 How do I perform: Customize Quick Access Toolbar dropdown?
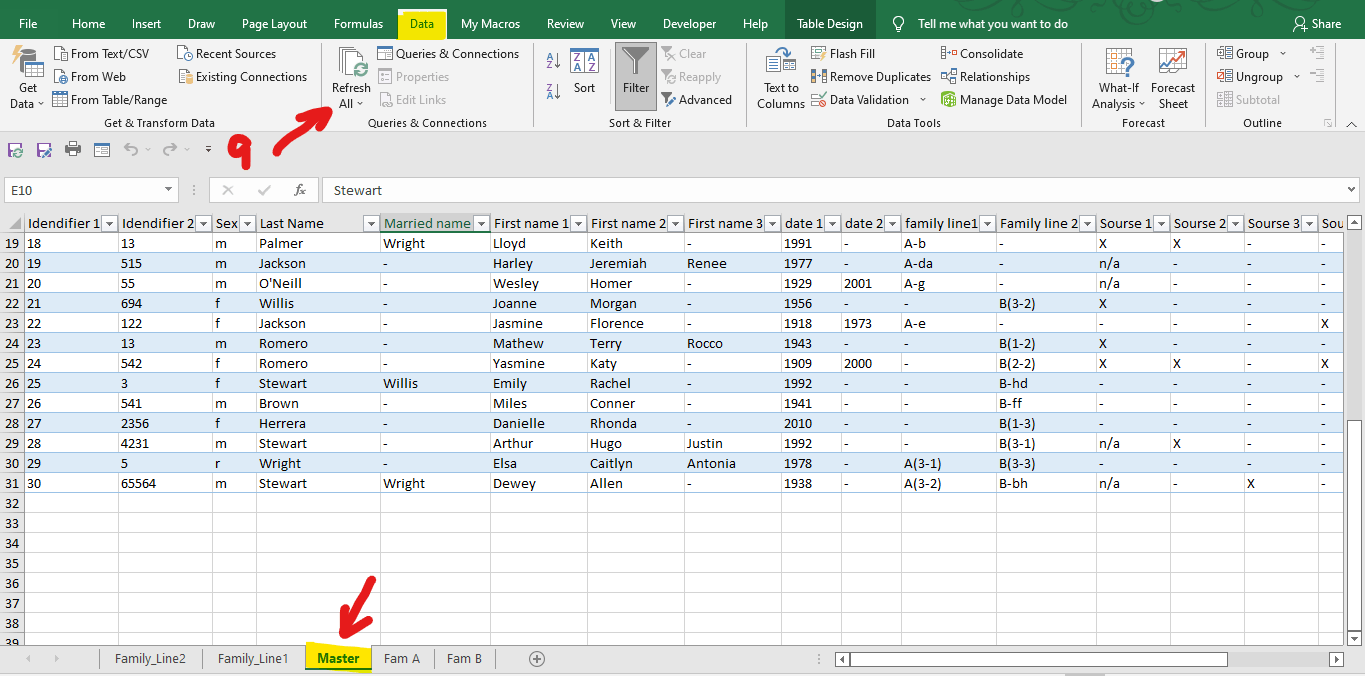point(209,150)
